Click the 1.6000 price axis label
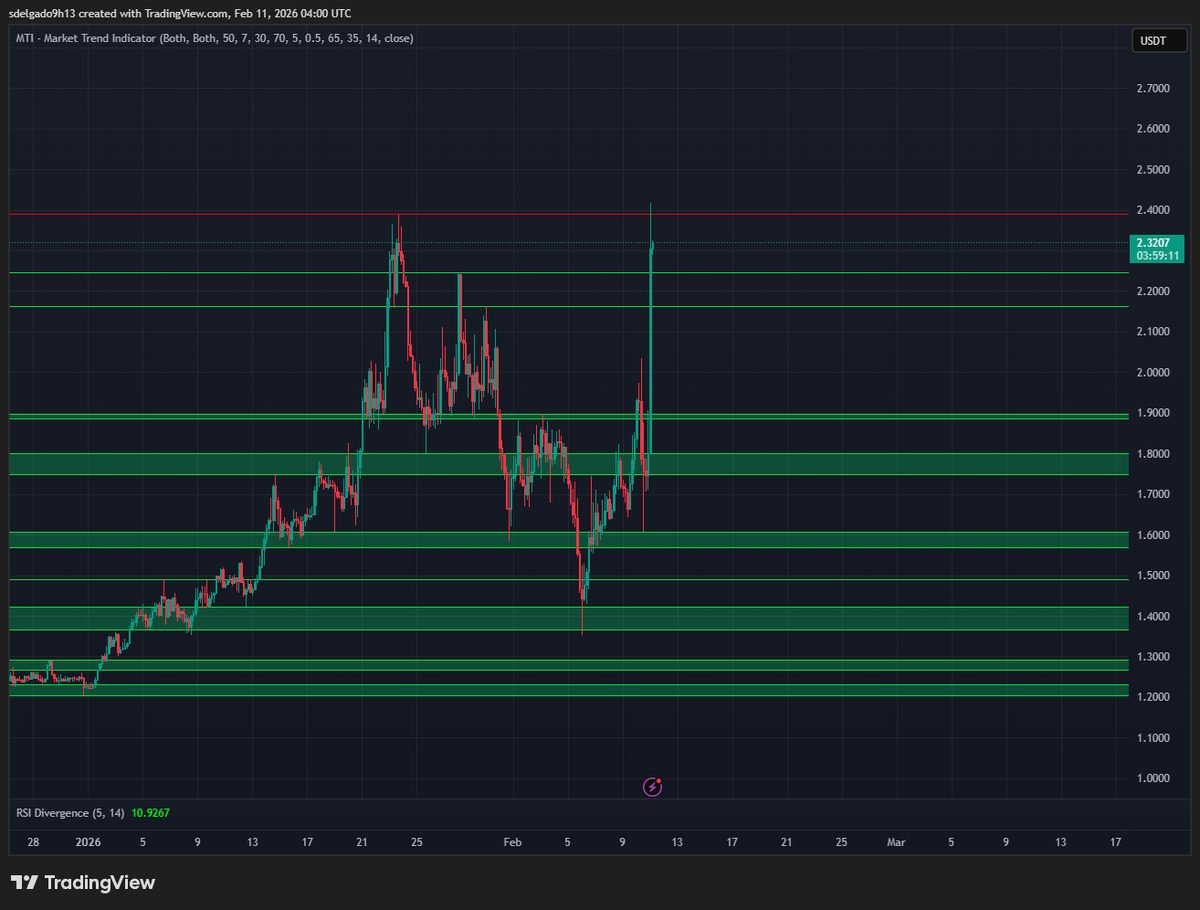 click(x=1153, y=535)
